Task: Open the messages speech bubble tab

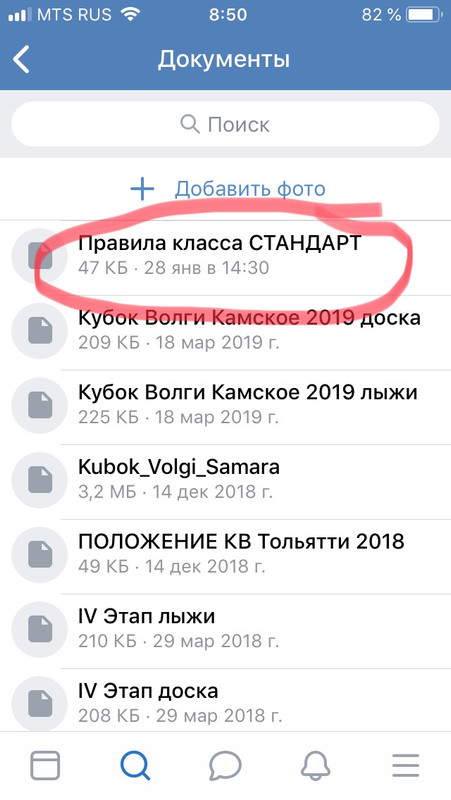Action: (x=226, y=765)
